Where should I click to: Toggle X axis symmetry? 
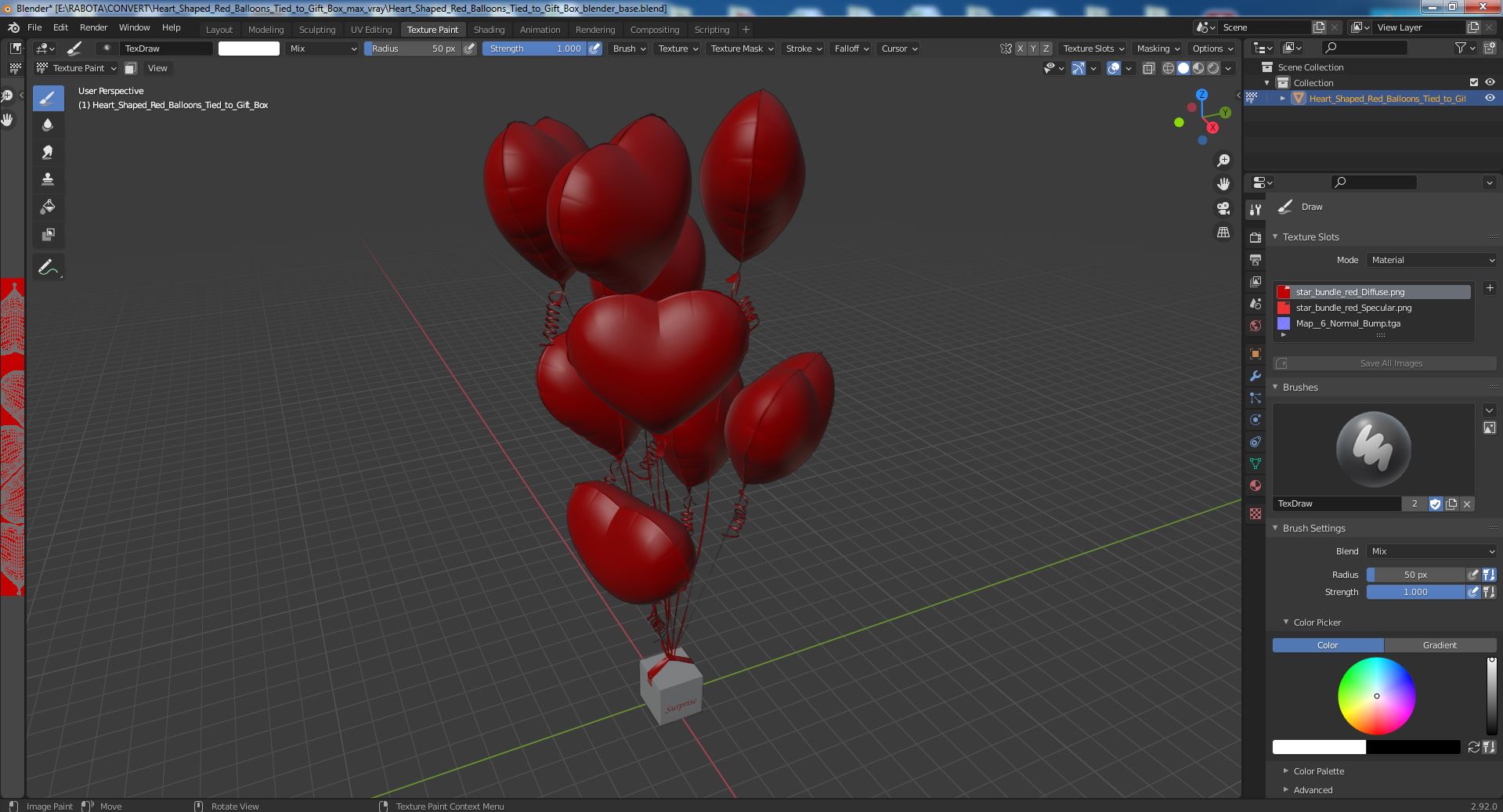(1020, 49)
